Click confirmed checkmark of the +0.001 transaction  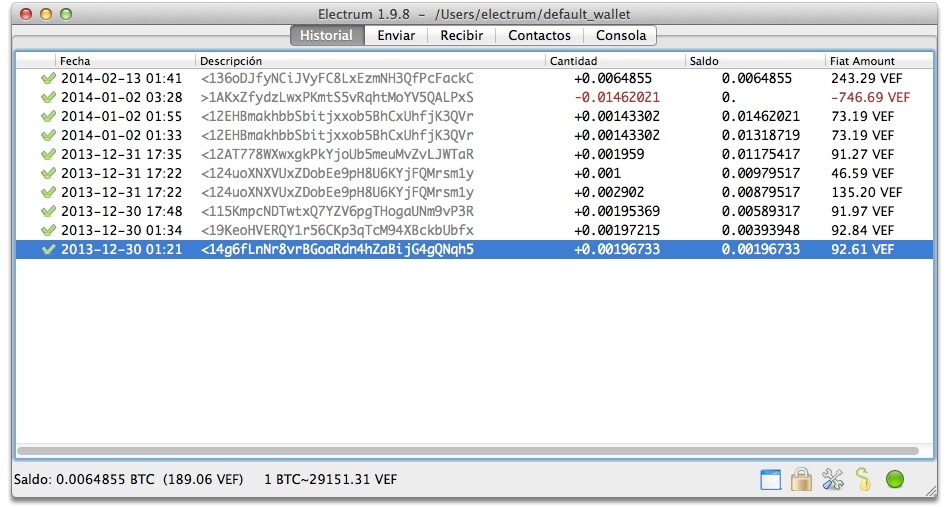pyautogui.click(x=48, y=173)
